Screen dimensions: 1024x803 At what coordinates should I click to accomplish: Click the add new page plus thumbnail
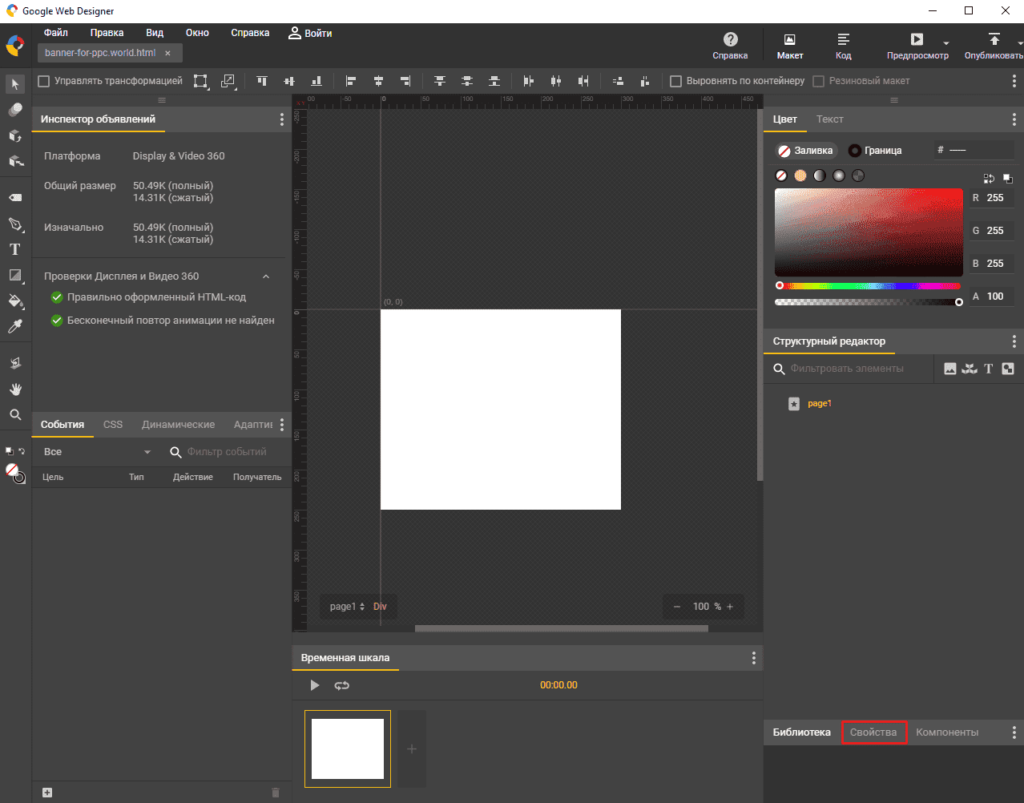click(412, 748)
